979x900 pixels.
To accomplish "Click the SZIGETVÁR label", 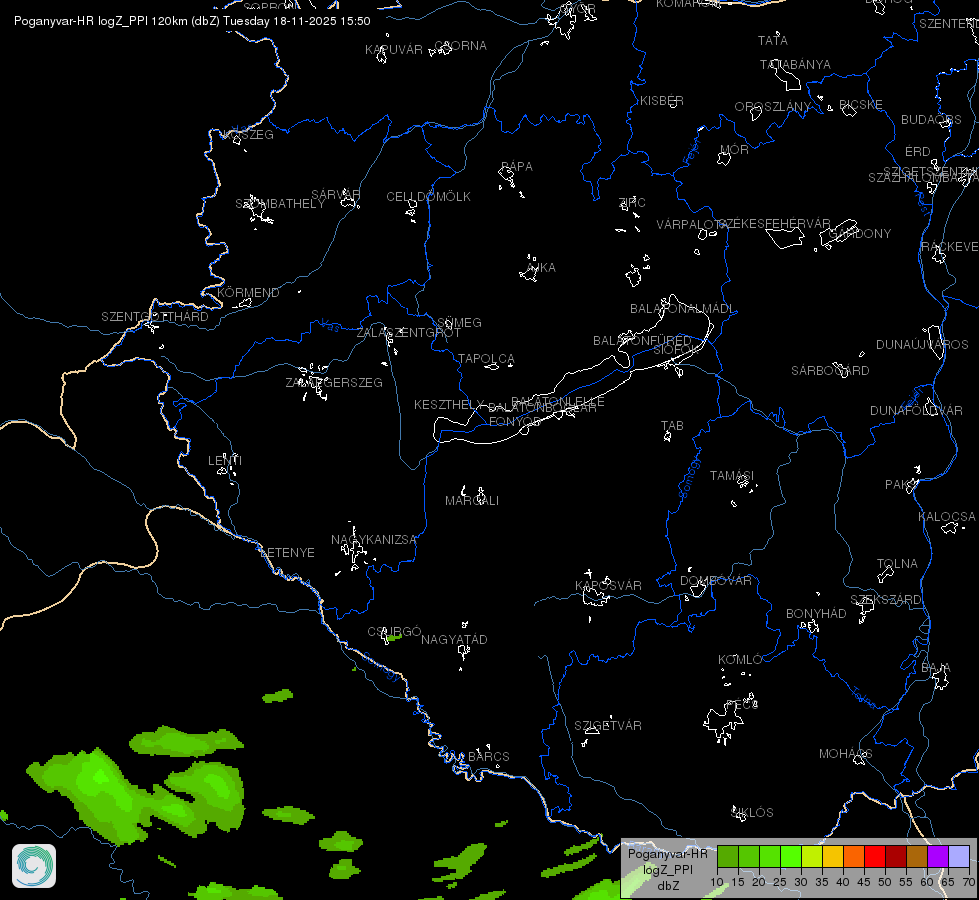I will click(x=608, y=726).
